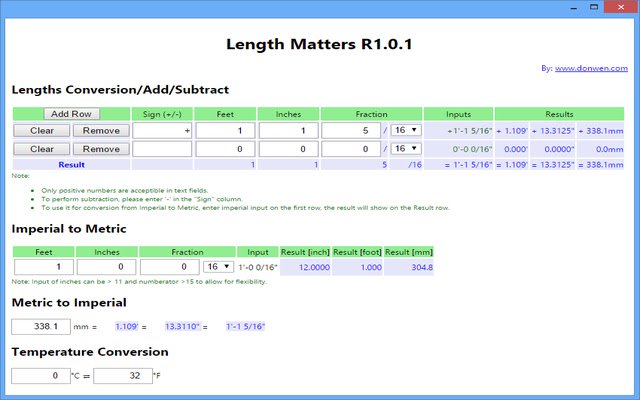Screen dimensions: 640x400
Task: Click the Add Row button
Action: (x=71, y=114)
